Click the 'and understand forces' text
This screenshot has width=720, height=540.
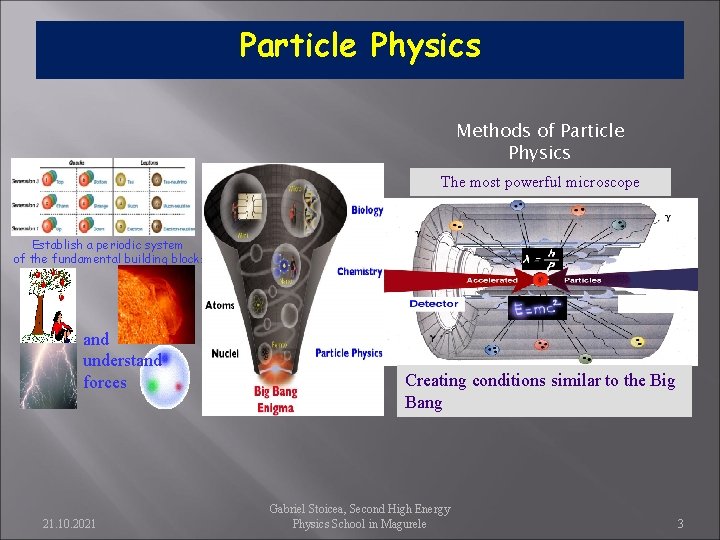[122, 361]
